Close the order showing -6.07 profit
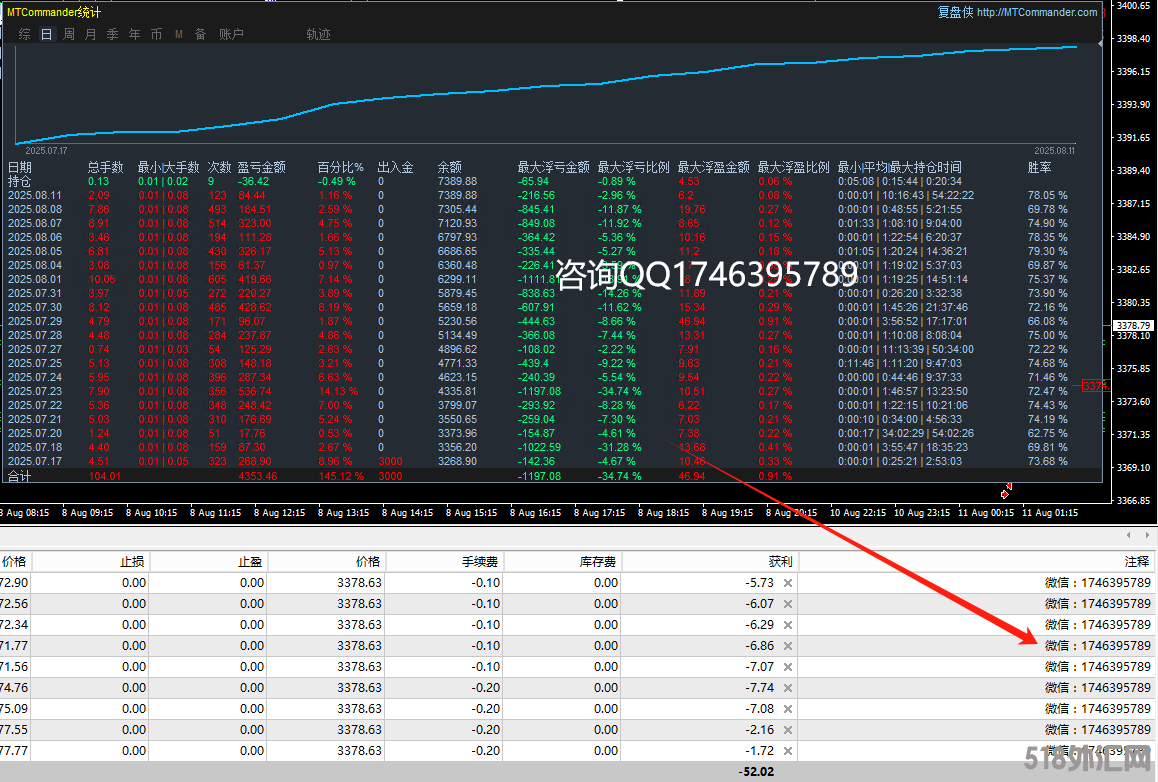 click(788, 604)
